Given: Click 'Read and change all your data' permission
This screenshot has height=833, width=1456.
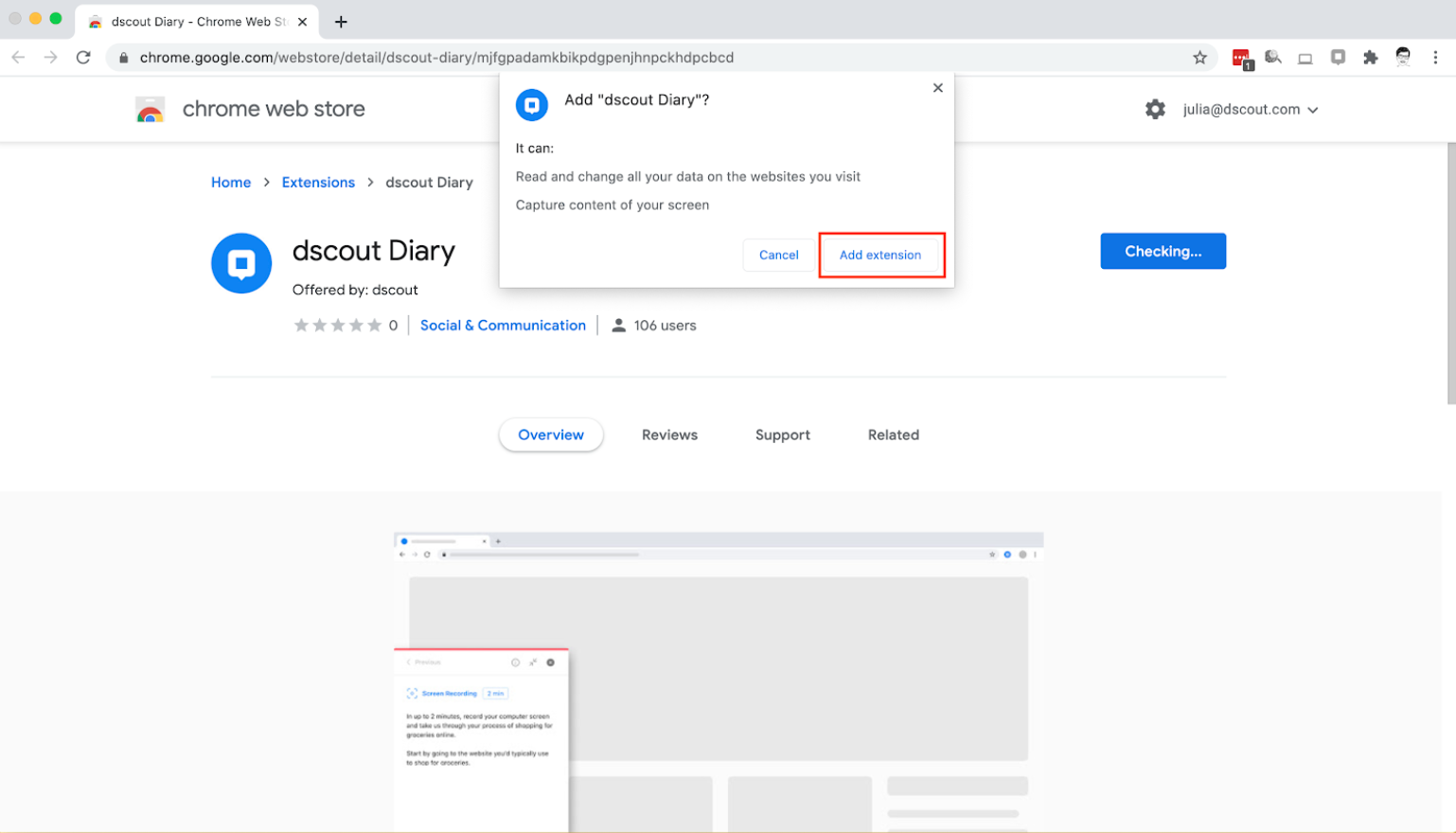Looking at the screenshot, I should pos(688,176).
